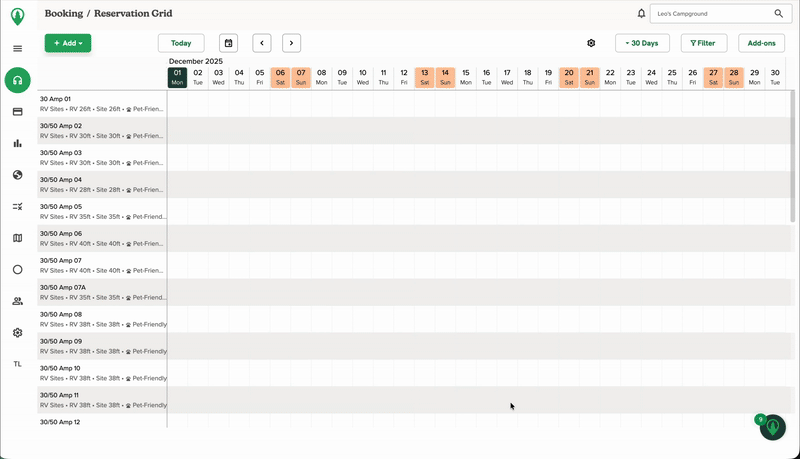Advance to next date range arrow
Image resolution: width=800 pixels, height=459 pixels.
click(291, 43)
